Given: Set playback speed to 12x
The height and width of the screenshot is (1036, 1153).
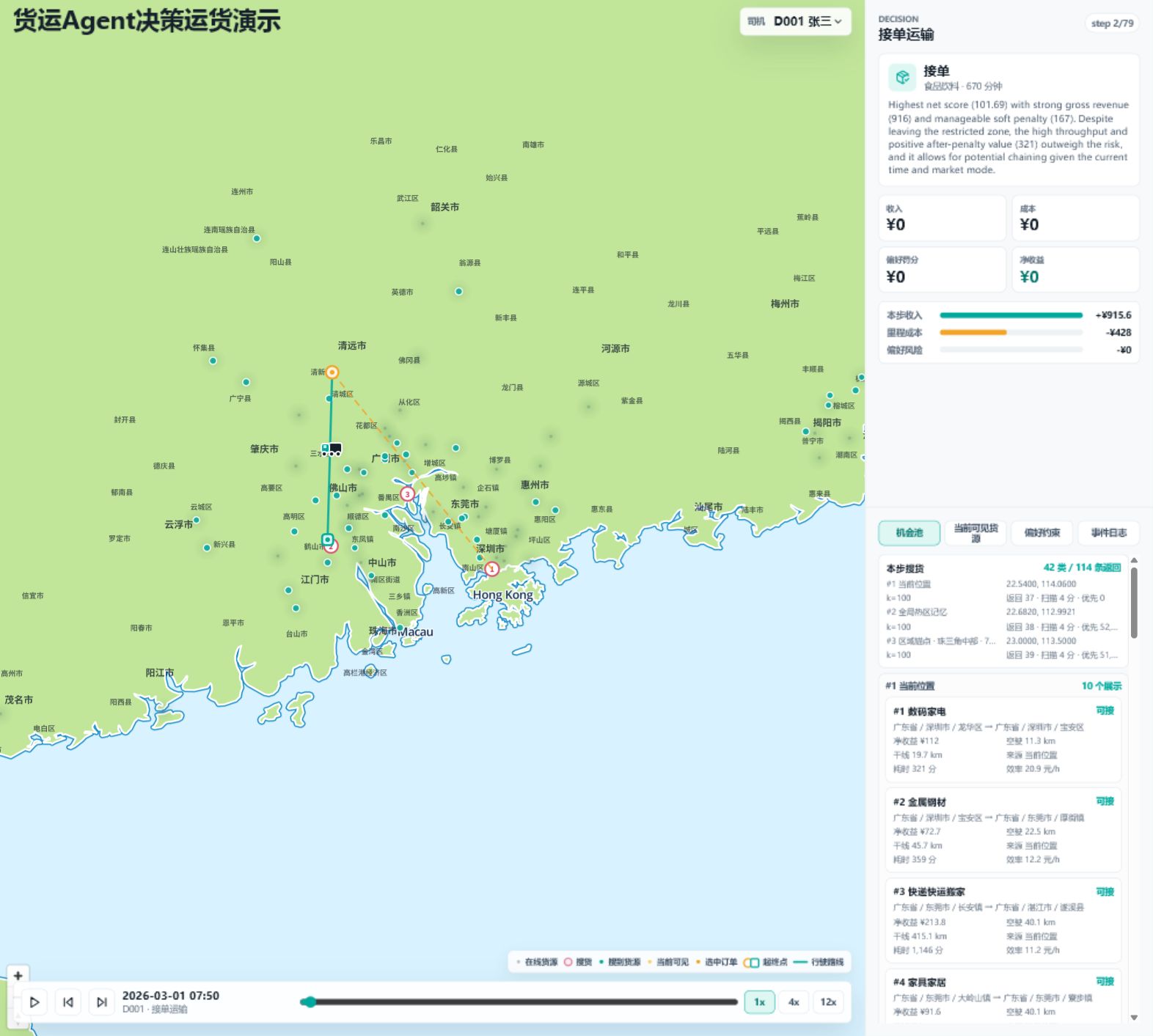Looking at the screenshot, I should tap(828, 1002).
